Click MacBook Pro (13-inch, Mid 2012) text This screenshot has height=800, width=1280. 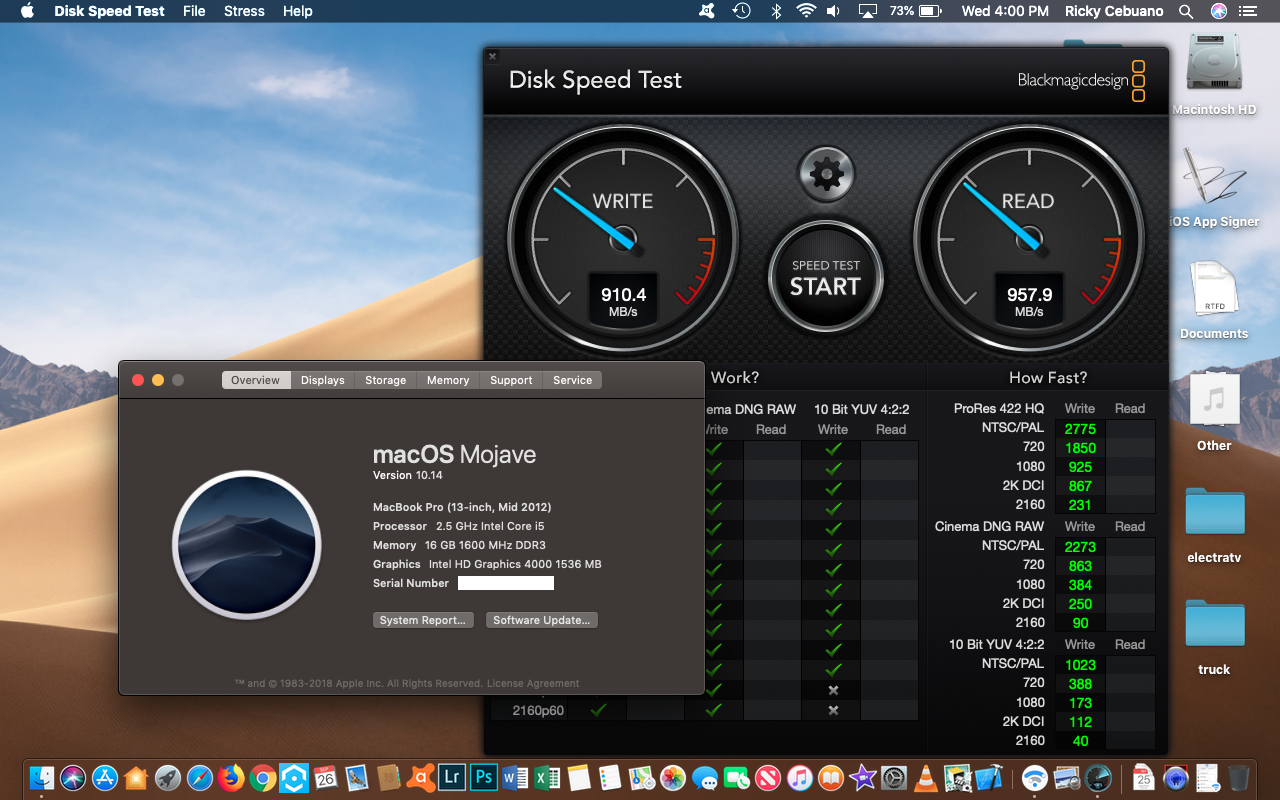coord(462,507)
